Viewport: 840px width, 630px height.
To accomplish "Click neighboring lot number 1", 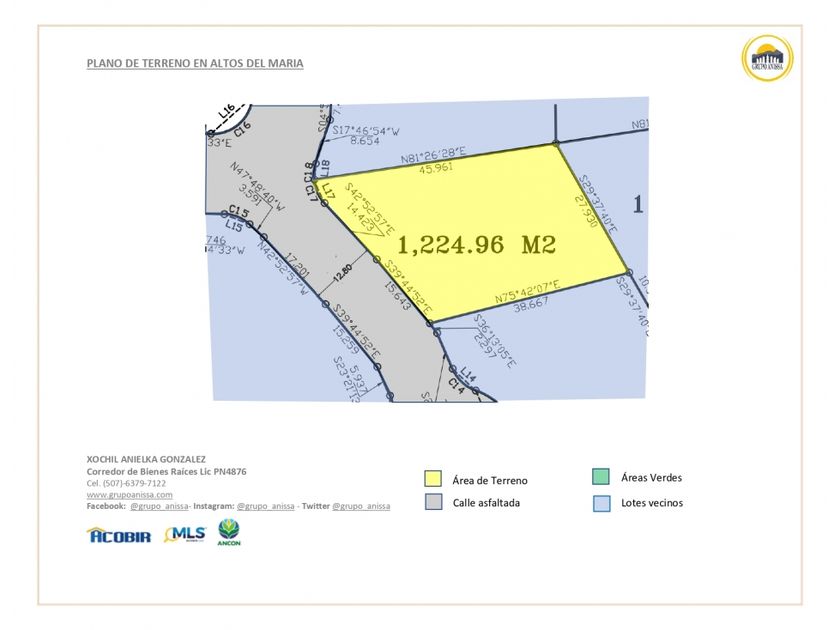I will (x=638, y=204).
